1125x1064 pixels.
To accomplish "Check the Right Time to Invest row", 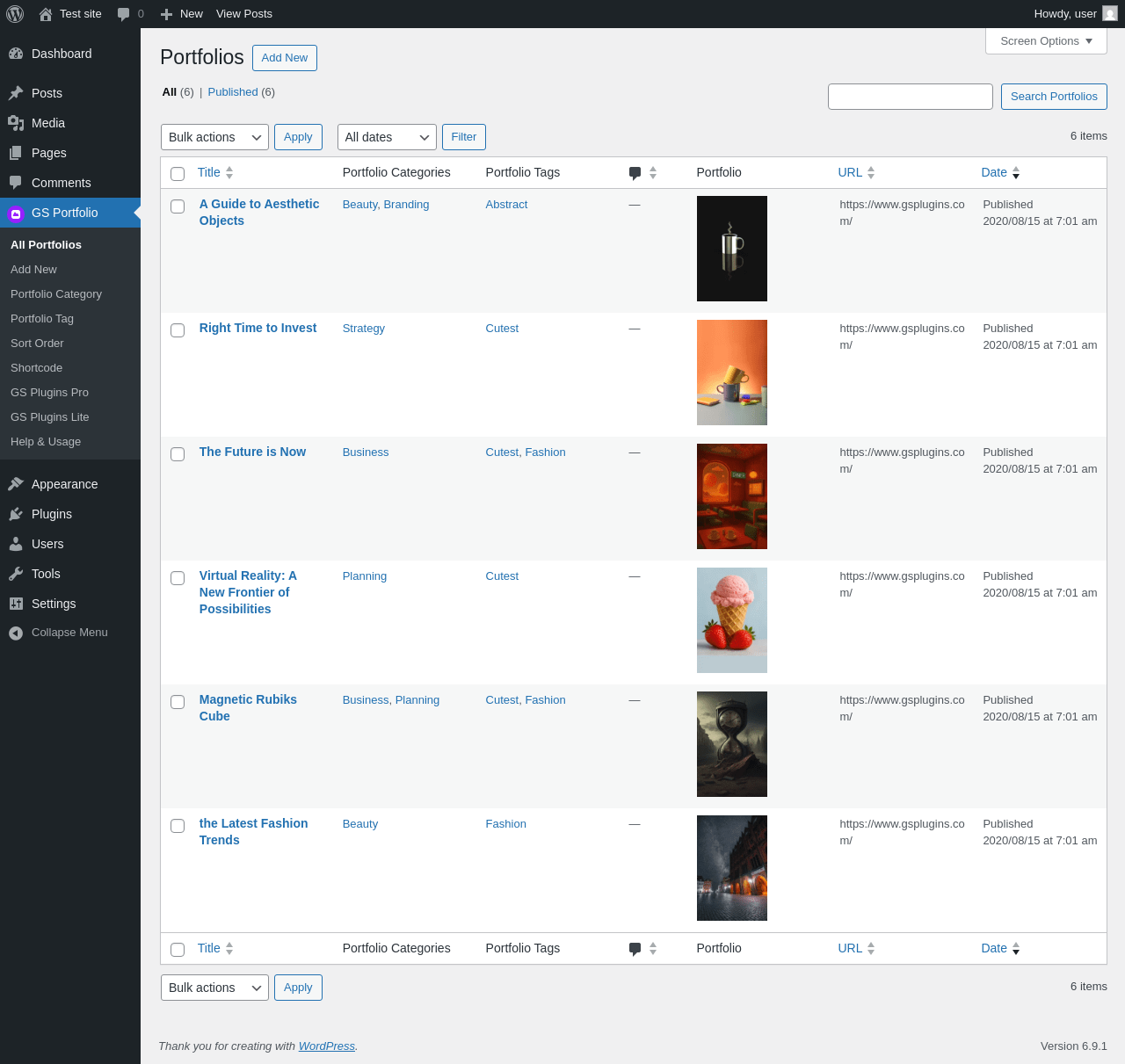I will point(178,330).
